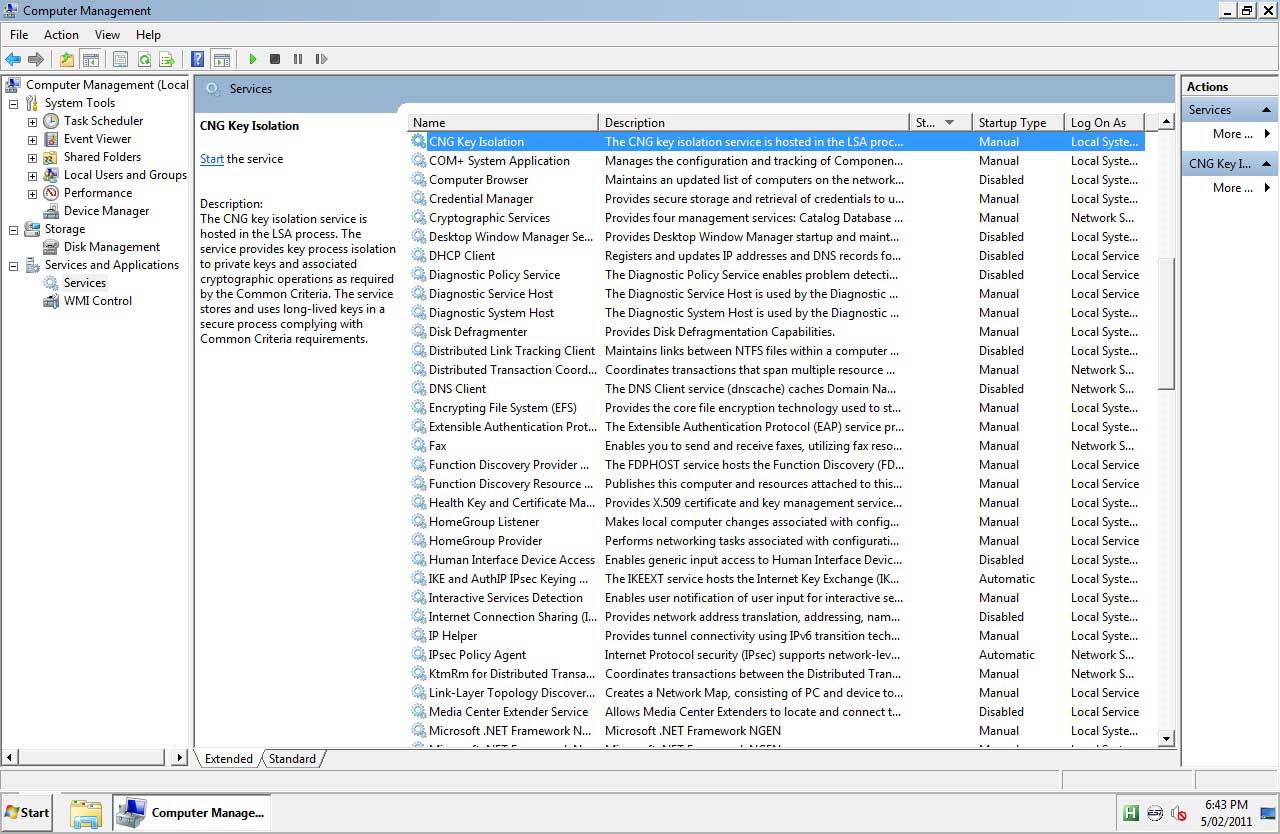
Task: Collapse the CNG Key I... actions section
Action: pos(1267,164)
